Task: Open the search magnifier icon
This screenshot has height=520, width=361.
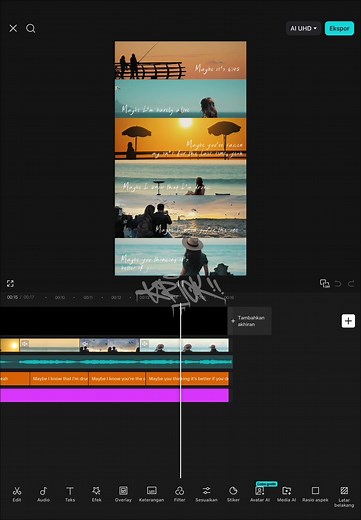Action: coord(31,28)
